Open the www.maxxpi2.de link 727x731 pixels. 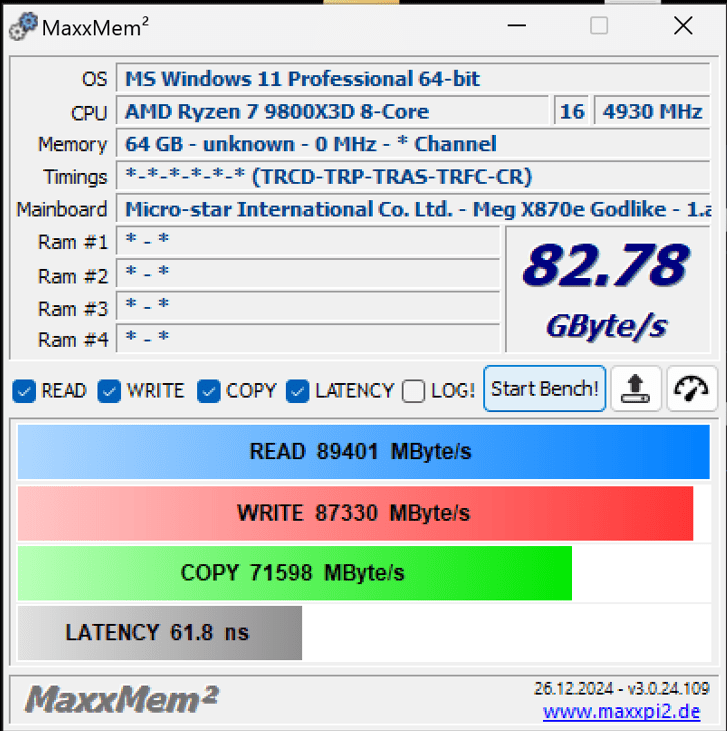[622, 712]
